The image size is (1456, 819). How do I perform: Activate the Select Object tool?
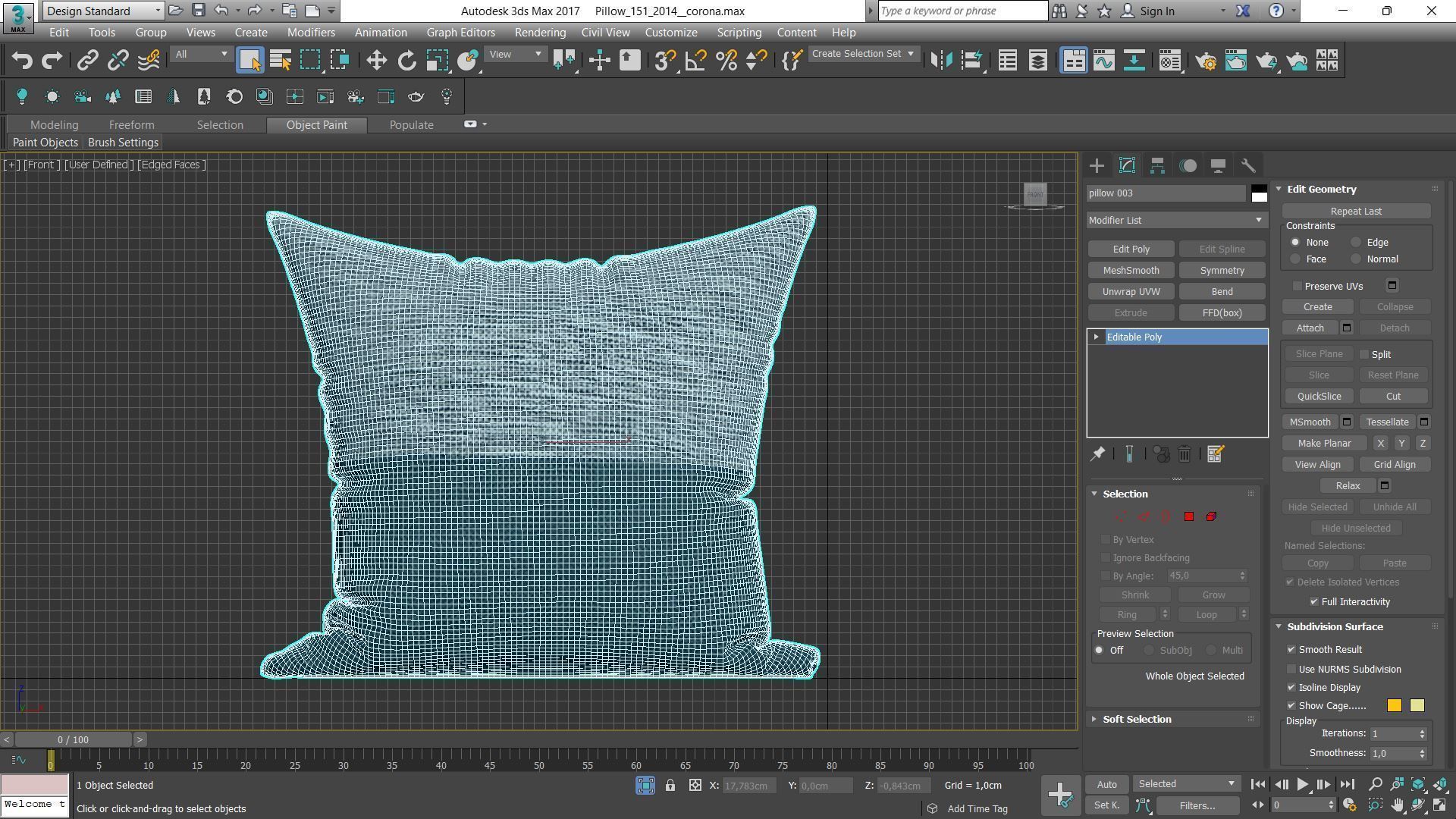[x=250, y=61]
